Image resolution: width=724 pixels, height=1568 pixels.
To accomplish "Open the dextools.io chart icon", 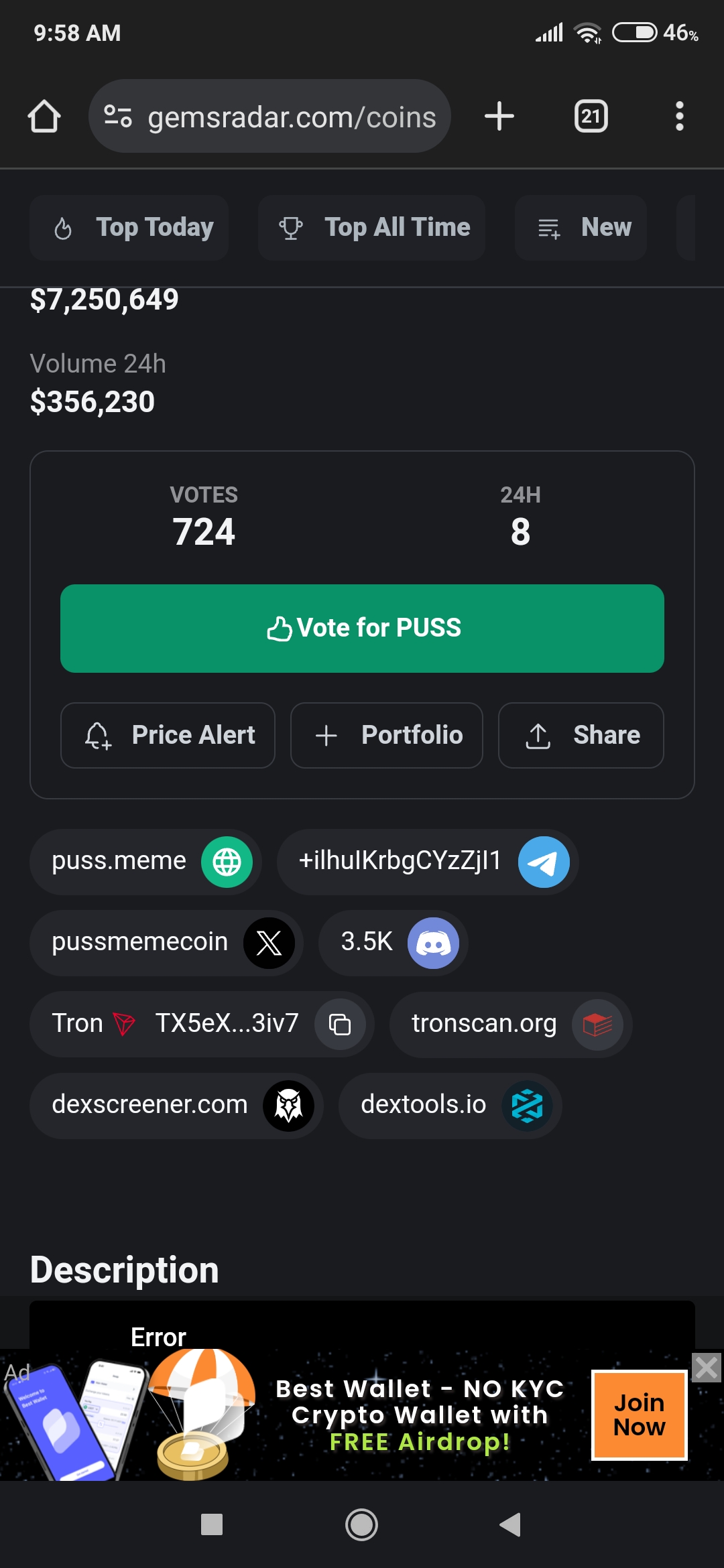I will [x=527, y=1106].
